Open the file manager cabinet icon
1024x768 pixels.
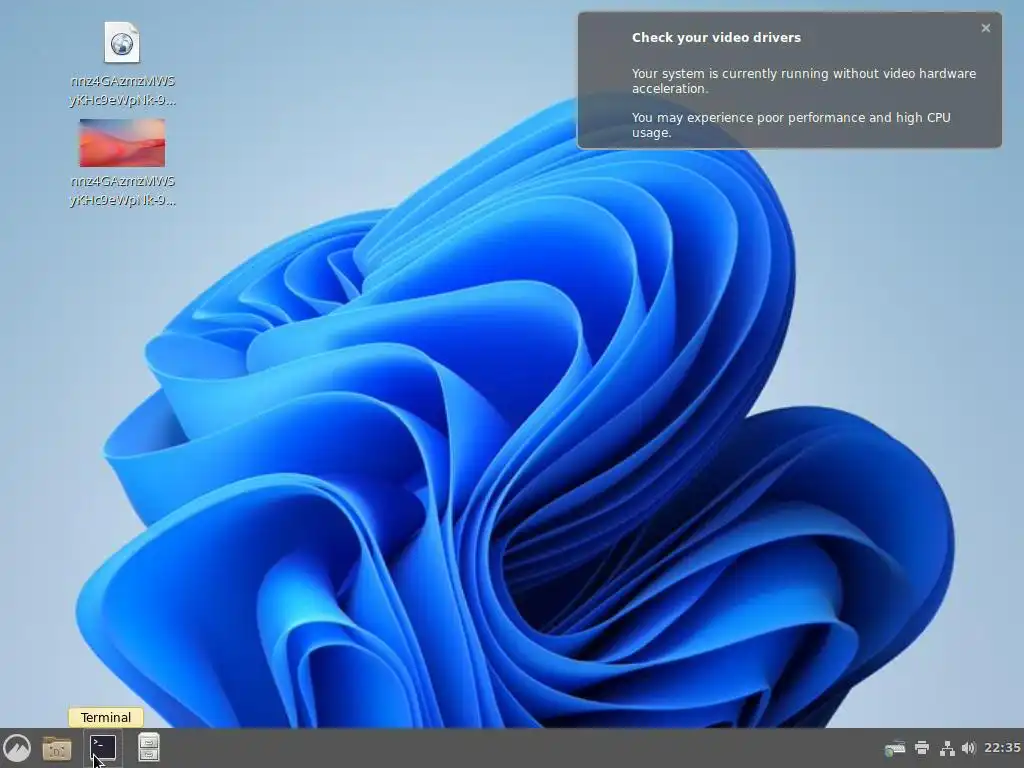pos(149,748)
